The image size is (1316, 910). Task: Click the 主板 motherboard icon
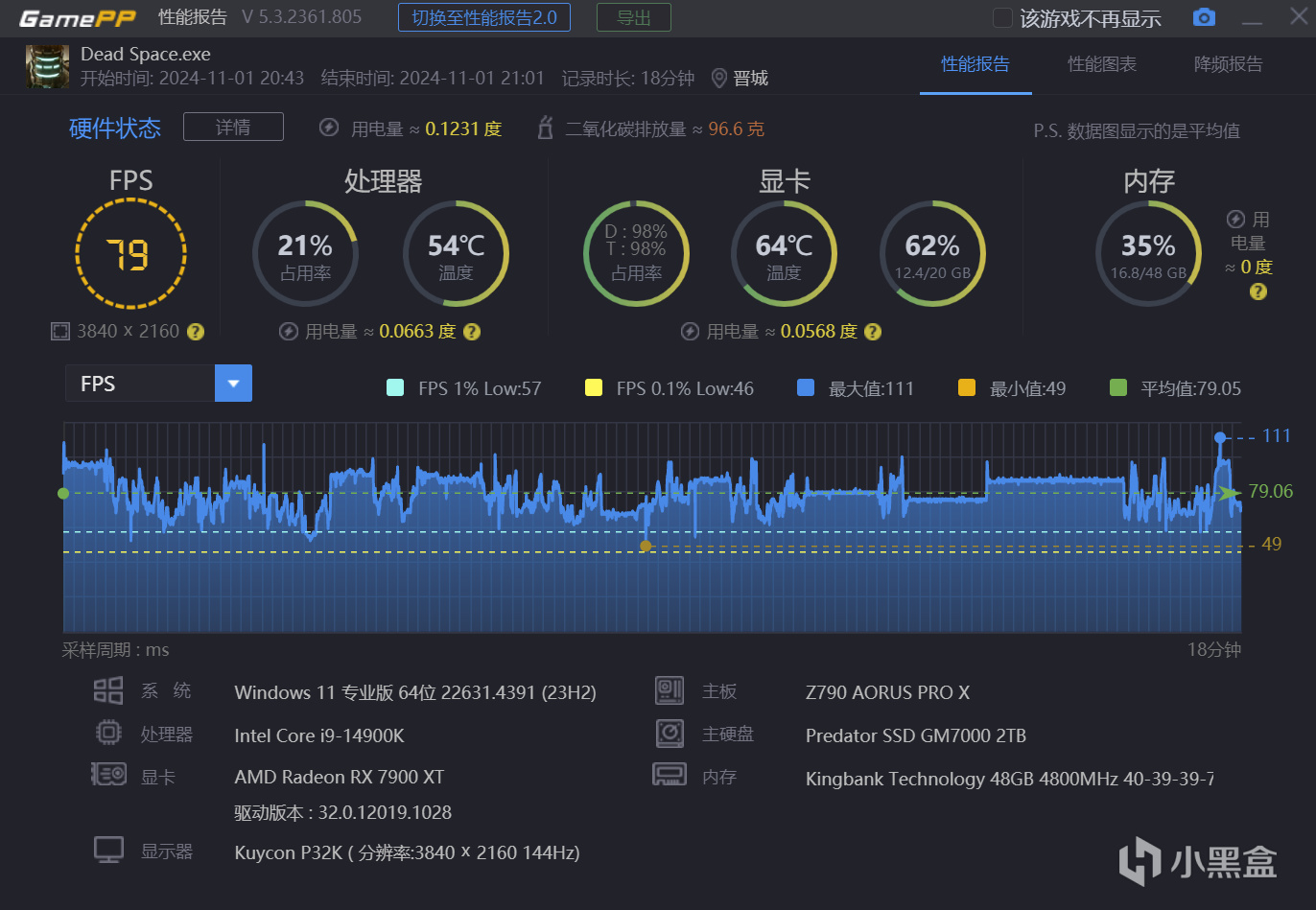pos(670,690)
